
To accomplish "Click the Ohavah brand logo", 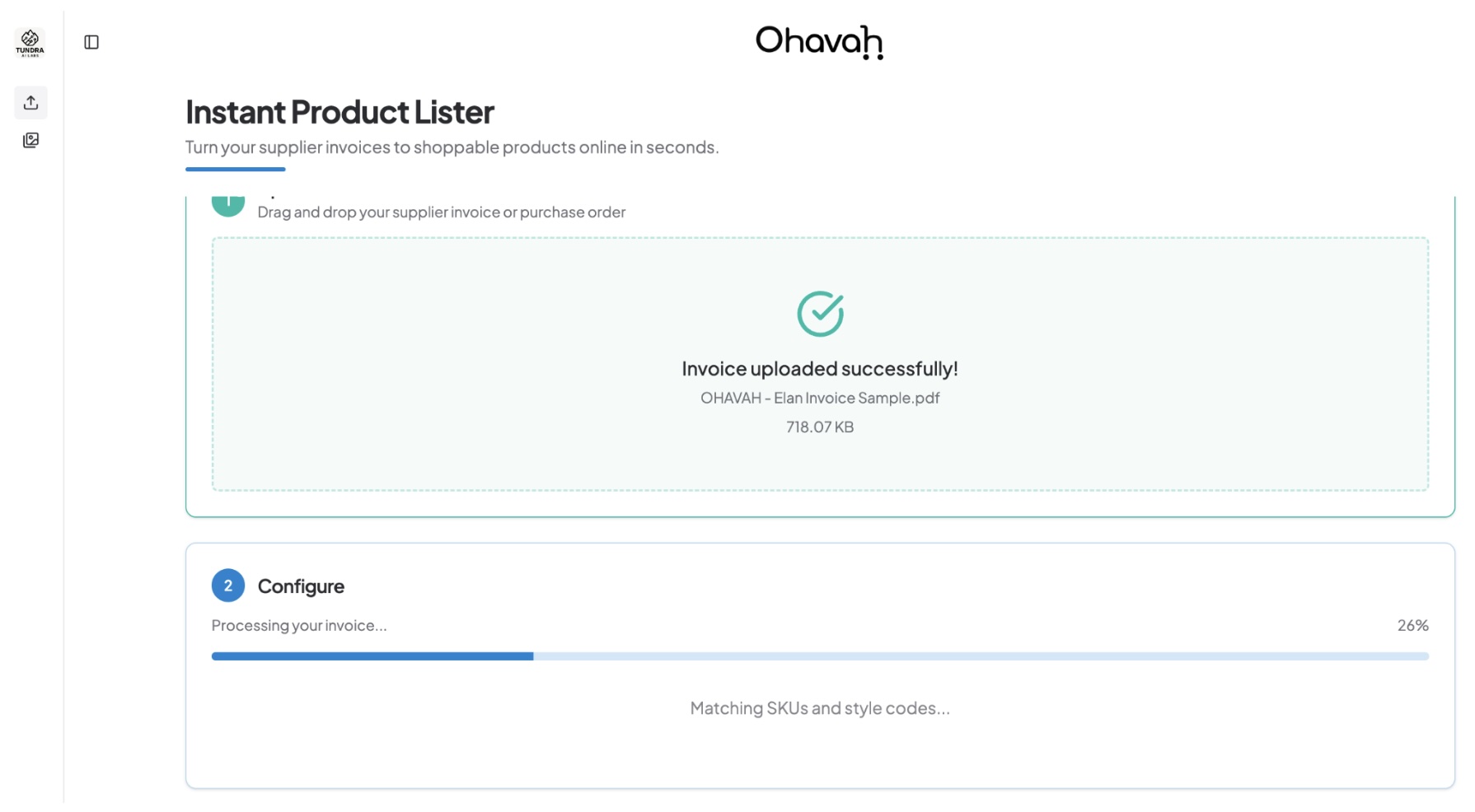I will pos(818,43).
